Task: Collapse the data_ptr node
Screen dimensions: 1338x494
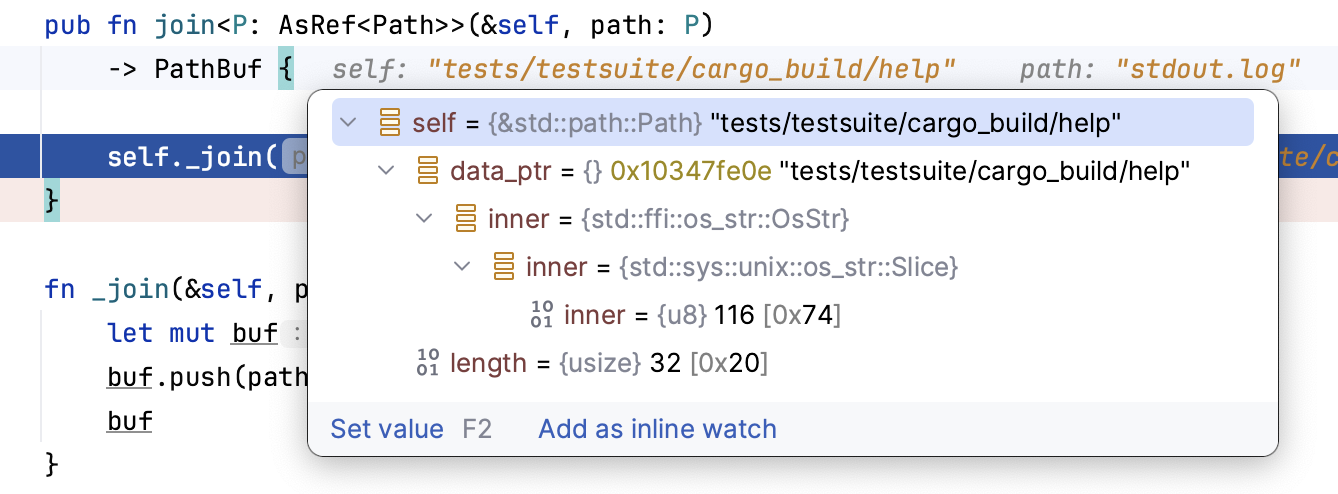Action: coord(387,171)
